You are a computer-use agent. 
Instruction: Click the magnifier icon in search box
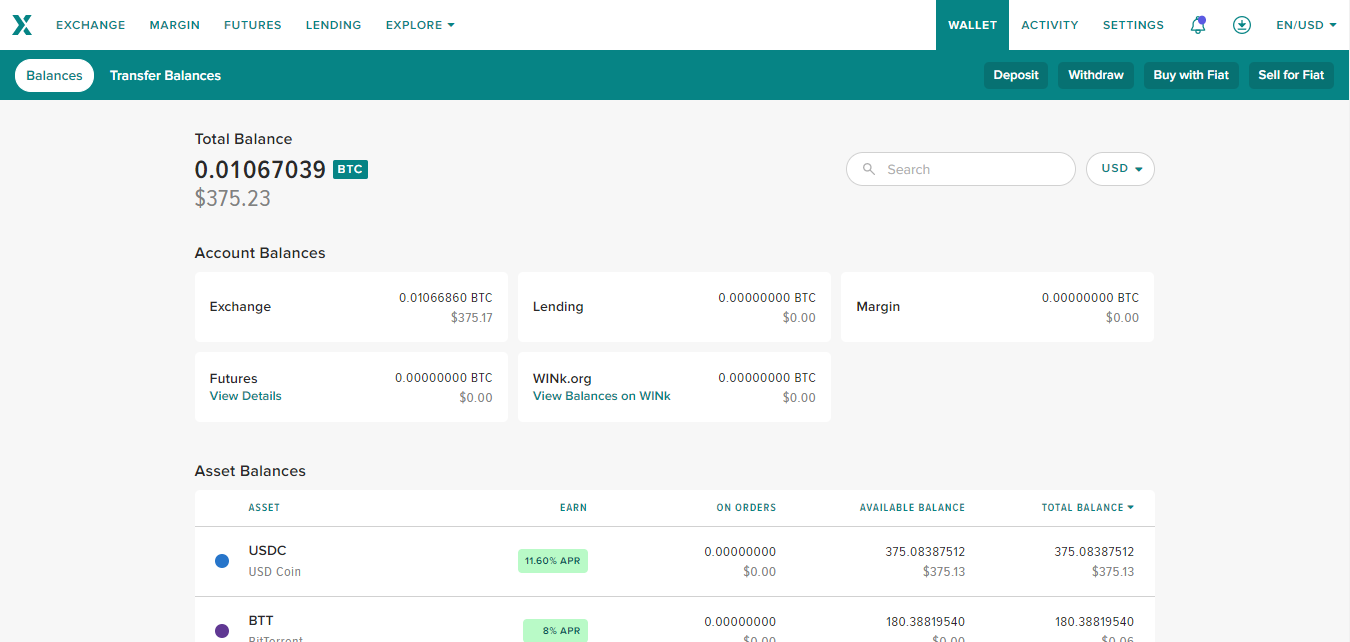[869, 170]
